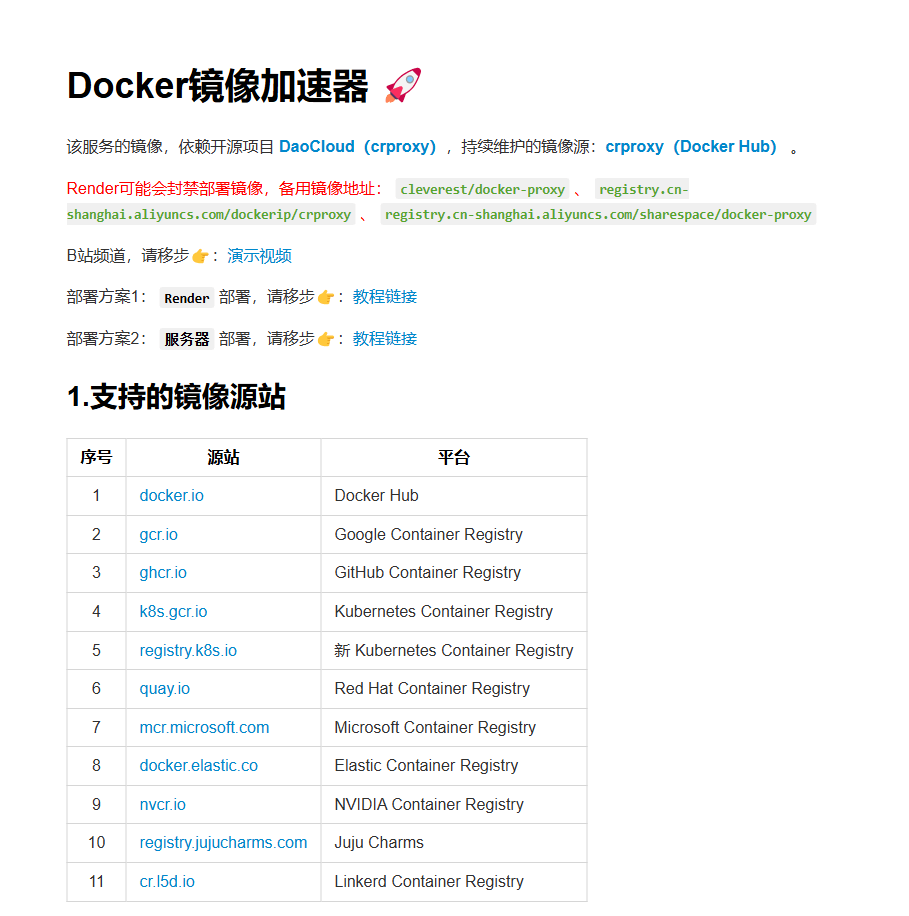Open the ghcr.io GitHub Container Registry link
909x916 pixels.
pyautogui.click(x=162, y=572)
